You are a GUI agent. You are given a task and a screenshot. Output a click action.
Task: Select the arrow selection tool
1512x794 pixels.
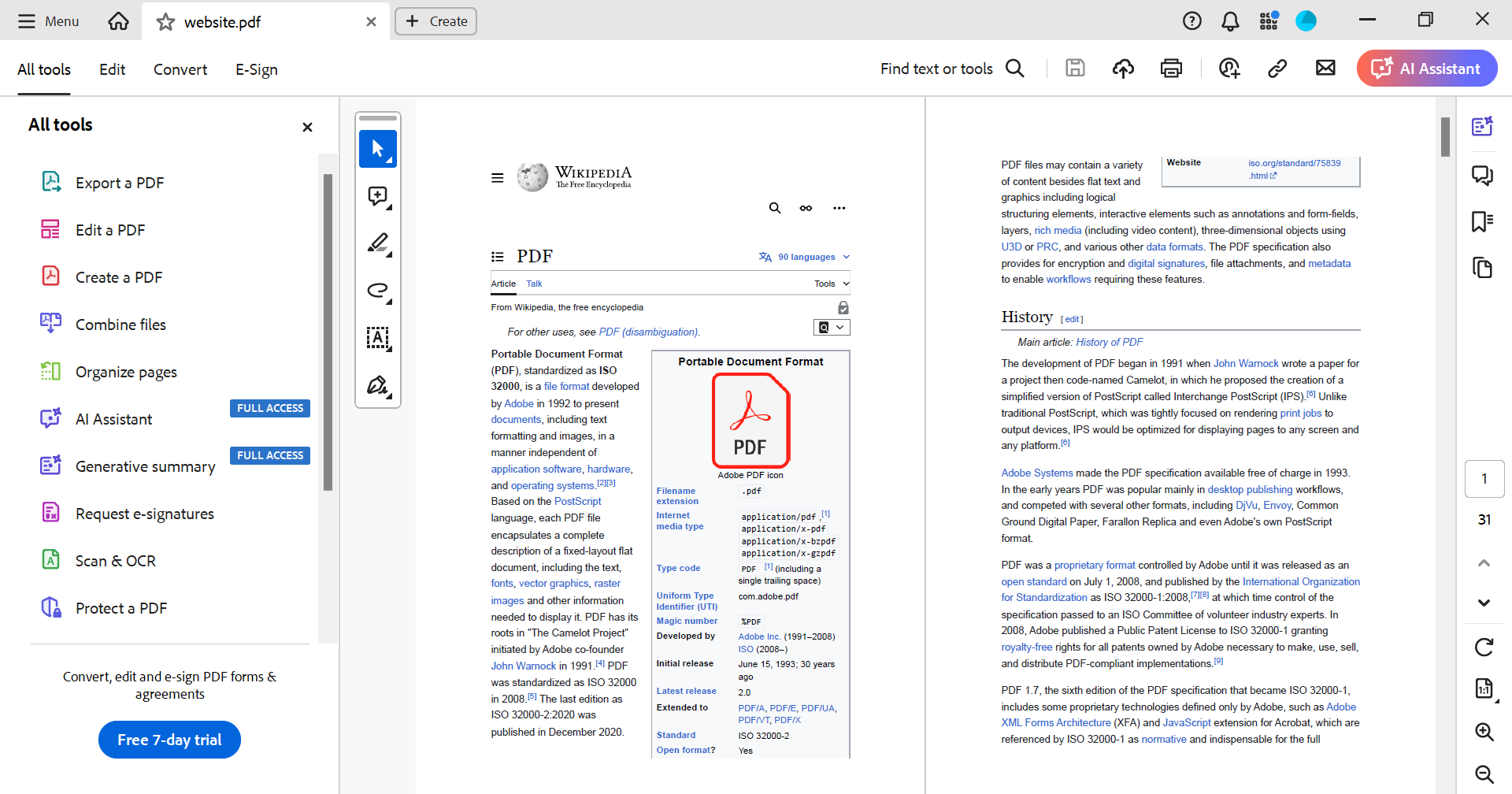click(x=378, y=149)
